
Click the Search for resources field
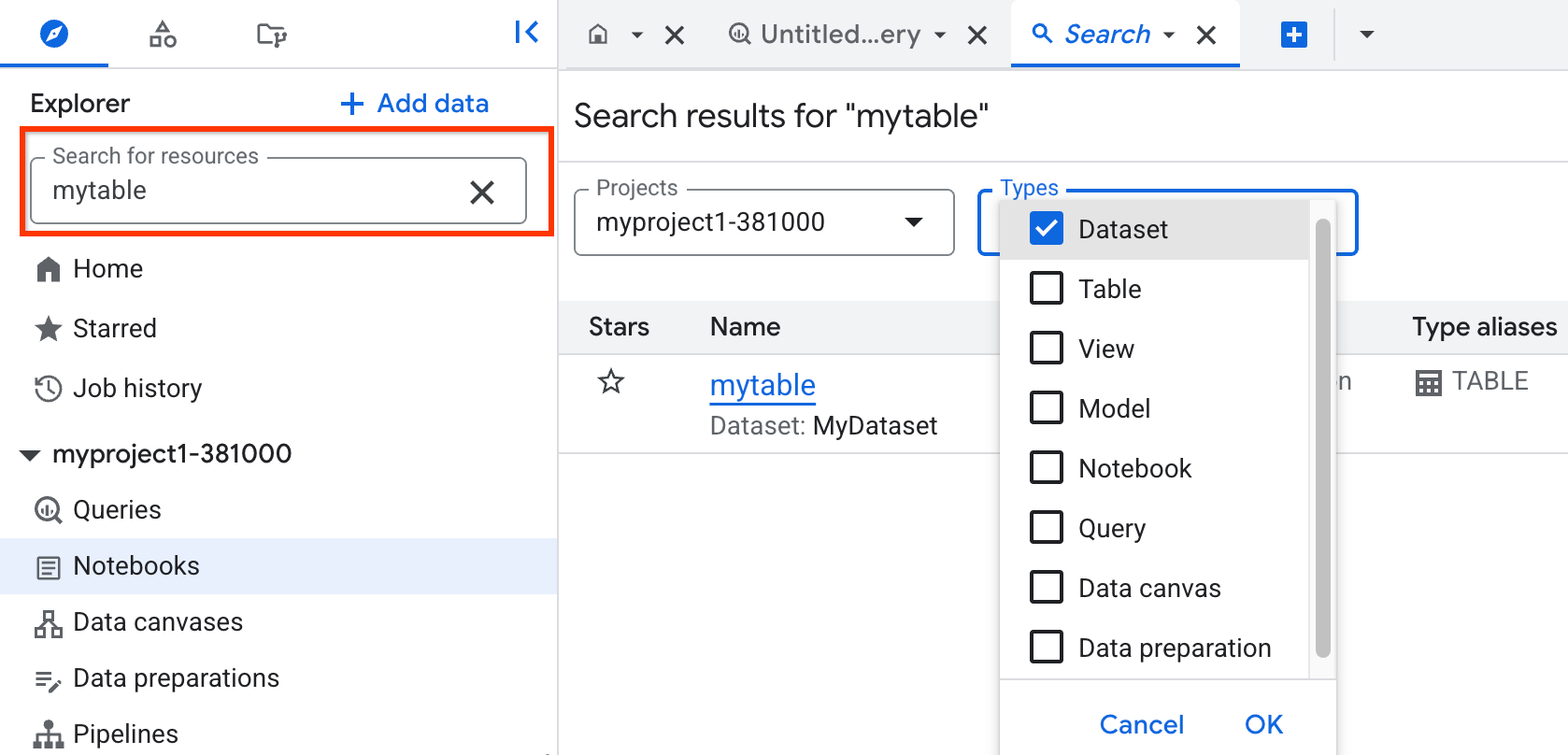coord(252,192)
